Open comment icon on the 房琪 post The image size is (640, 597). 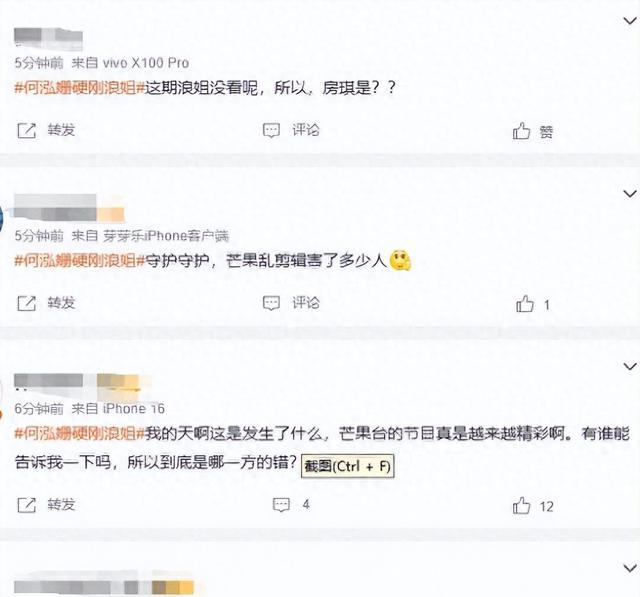271,131
